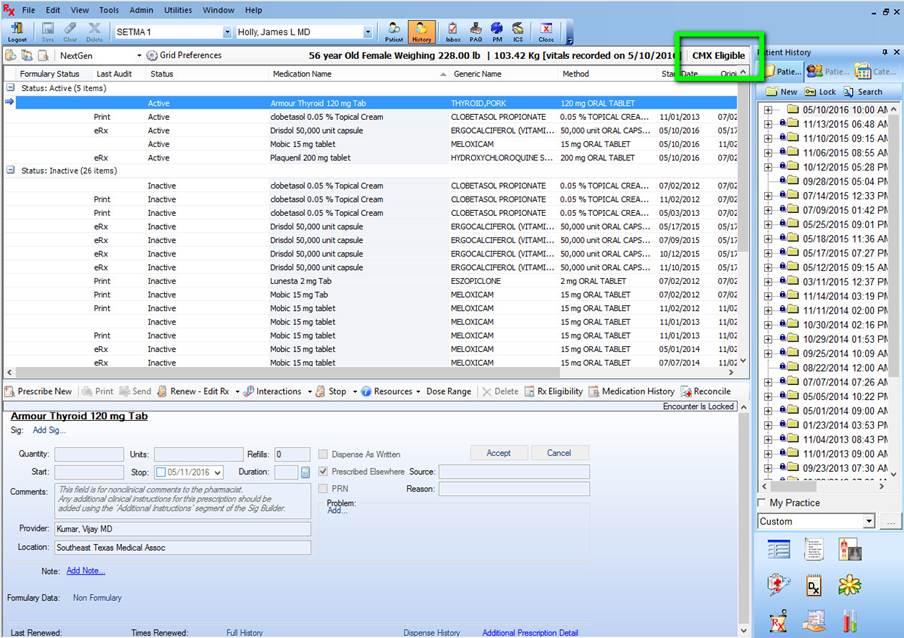The width and height of the screenshot is (904, 638).
Task: Click Lock in Patient History panel
Action: (x=820, y=92)
